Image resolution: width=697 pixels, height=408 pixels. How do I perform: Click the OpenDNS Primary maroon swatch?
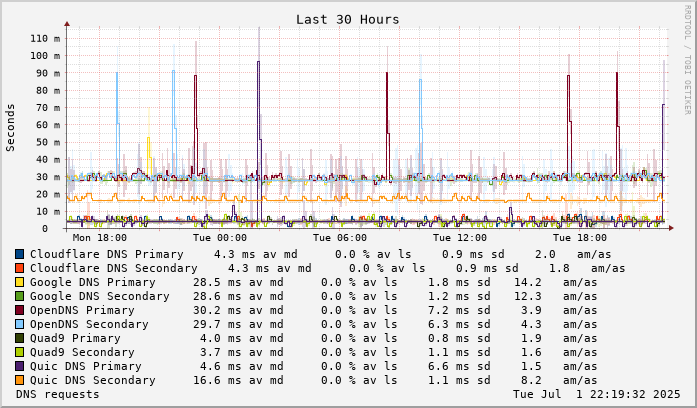pos(19,310)
